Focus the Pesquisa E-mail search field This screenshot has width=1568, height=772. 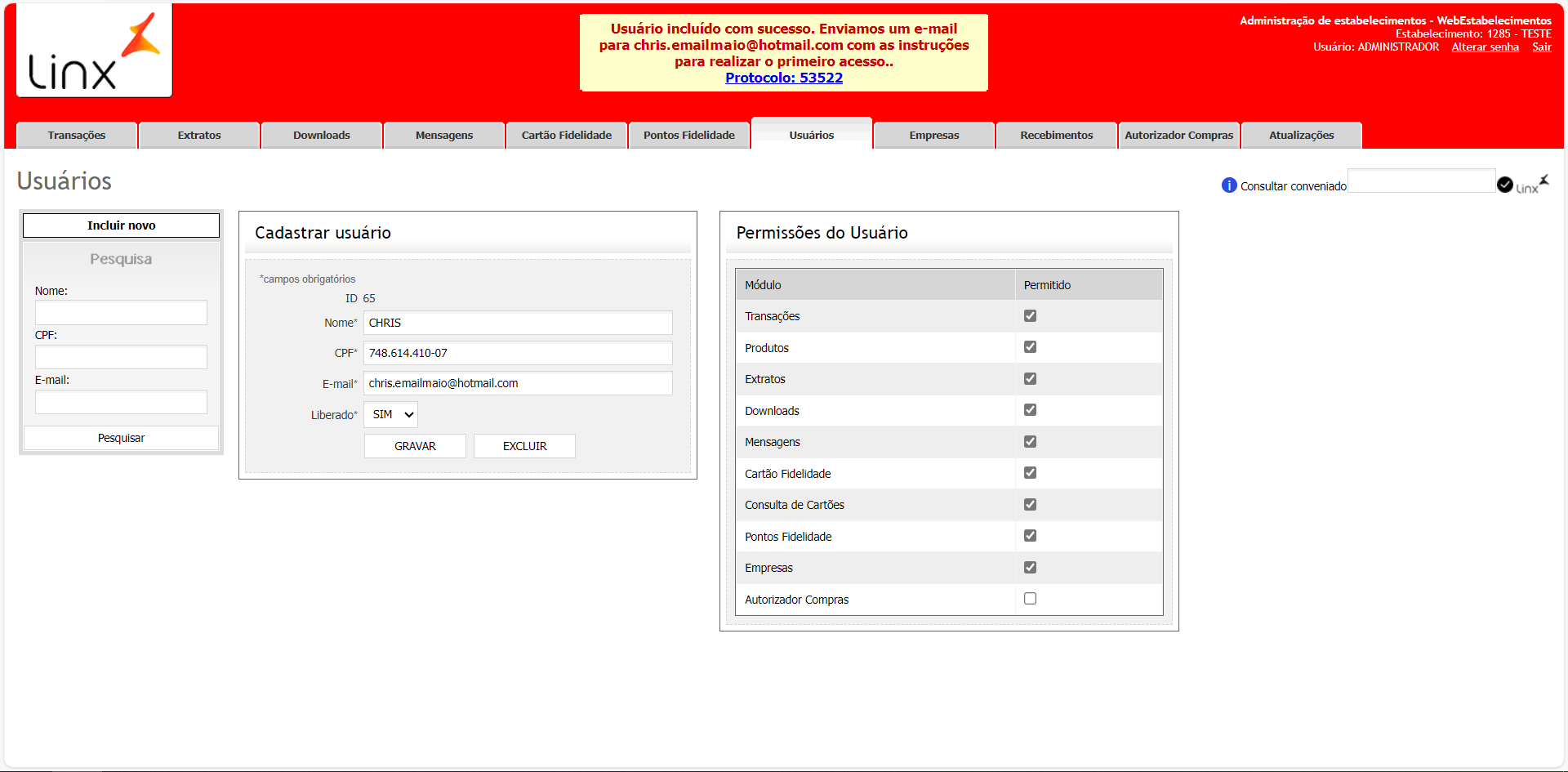coord(121,402)
